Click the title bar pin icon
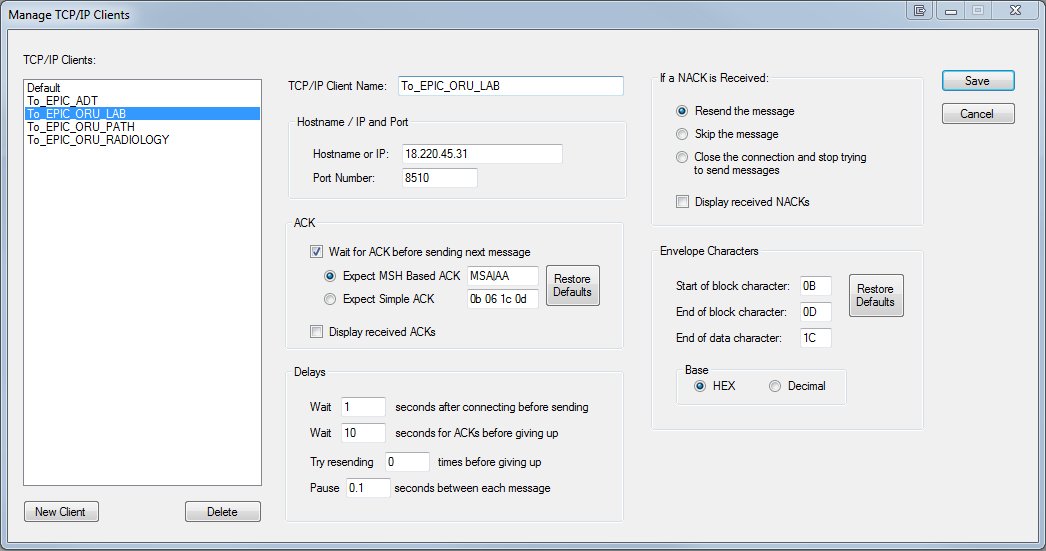 pos(919,11)
